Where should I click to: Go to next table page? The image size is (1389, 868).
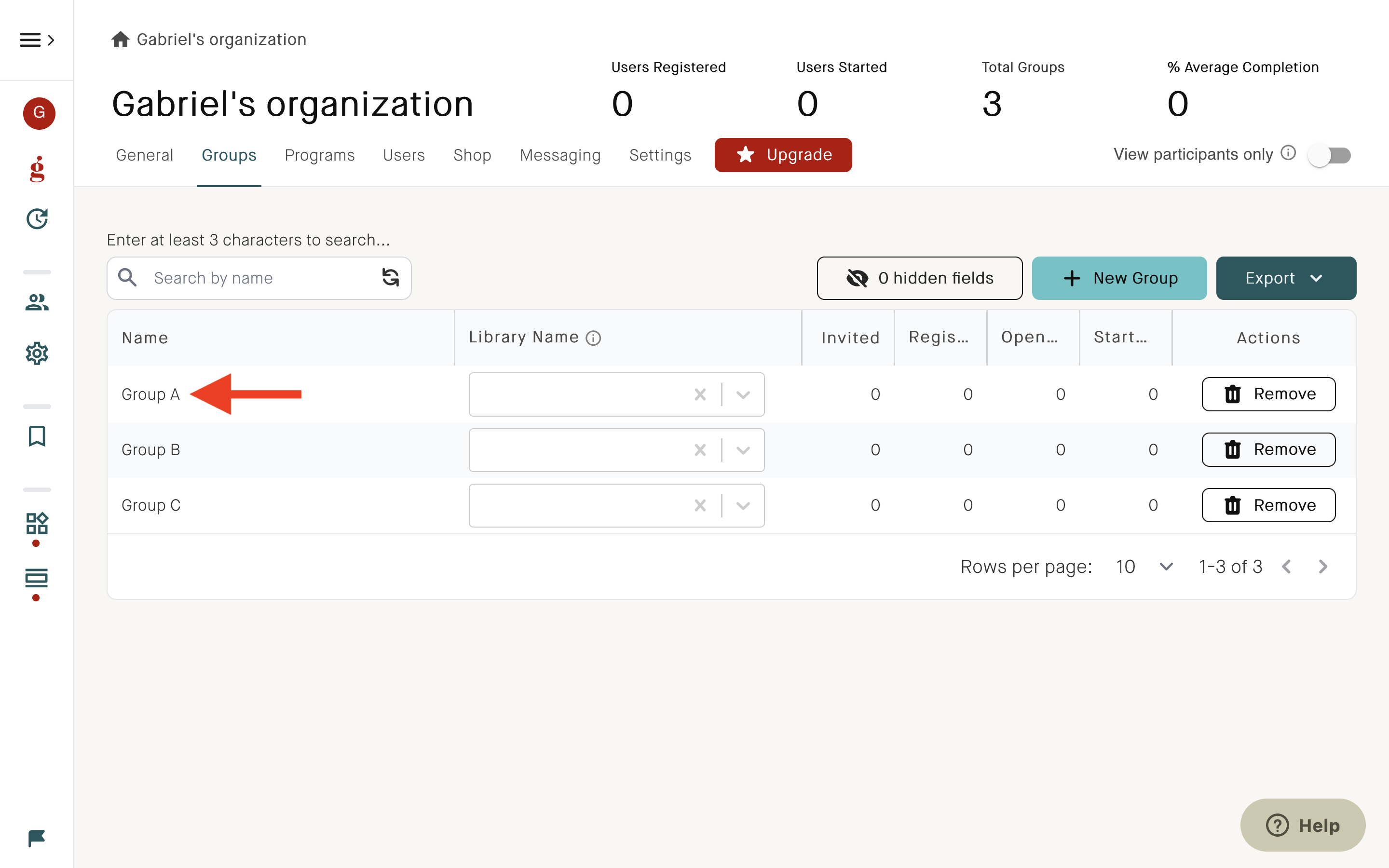(x=1323, y=567)
